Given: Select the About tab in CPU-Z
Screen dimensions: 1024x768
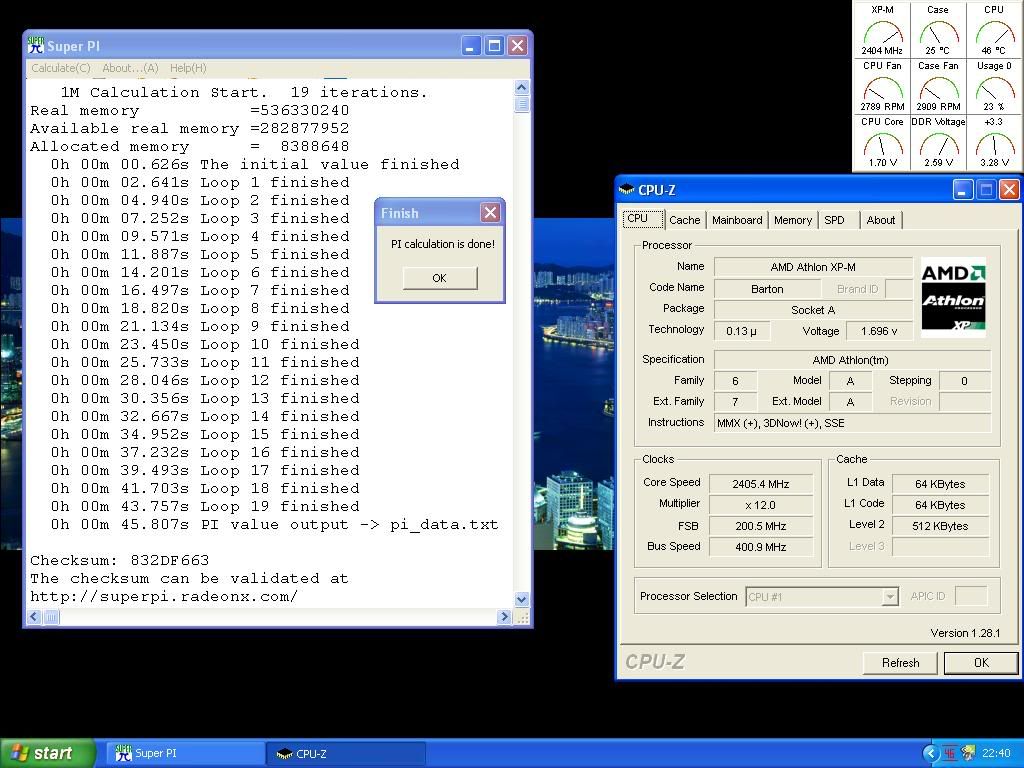Looking at the screenshot, I should click(880, 220).
